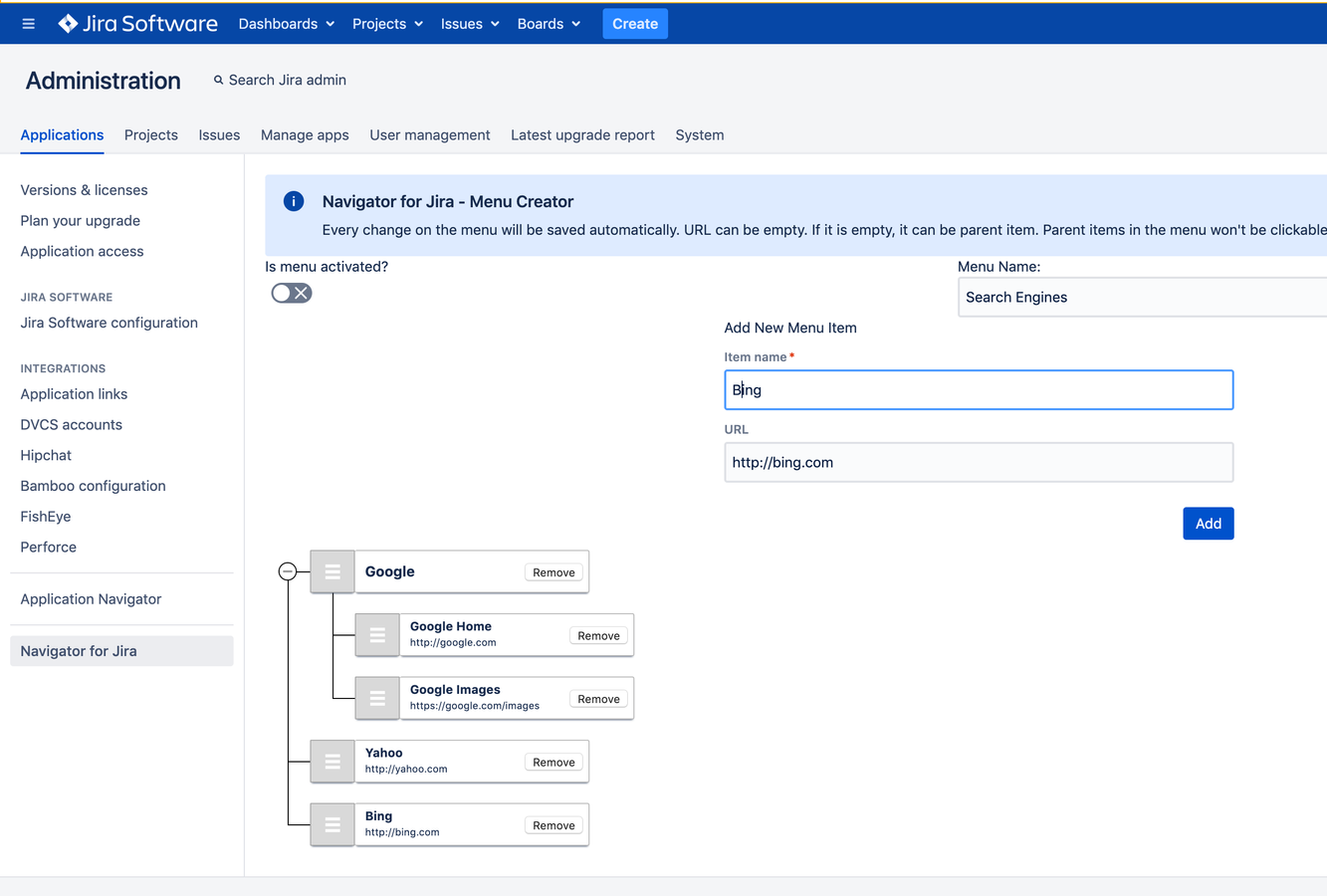Open the Dashboards dropdown menu

click(287, 24)
